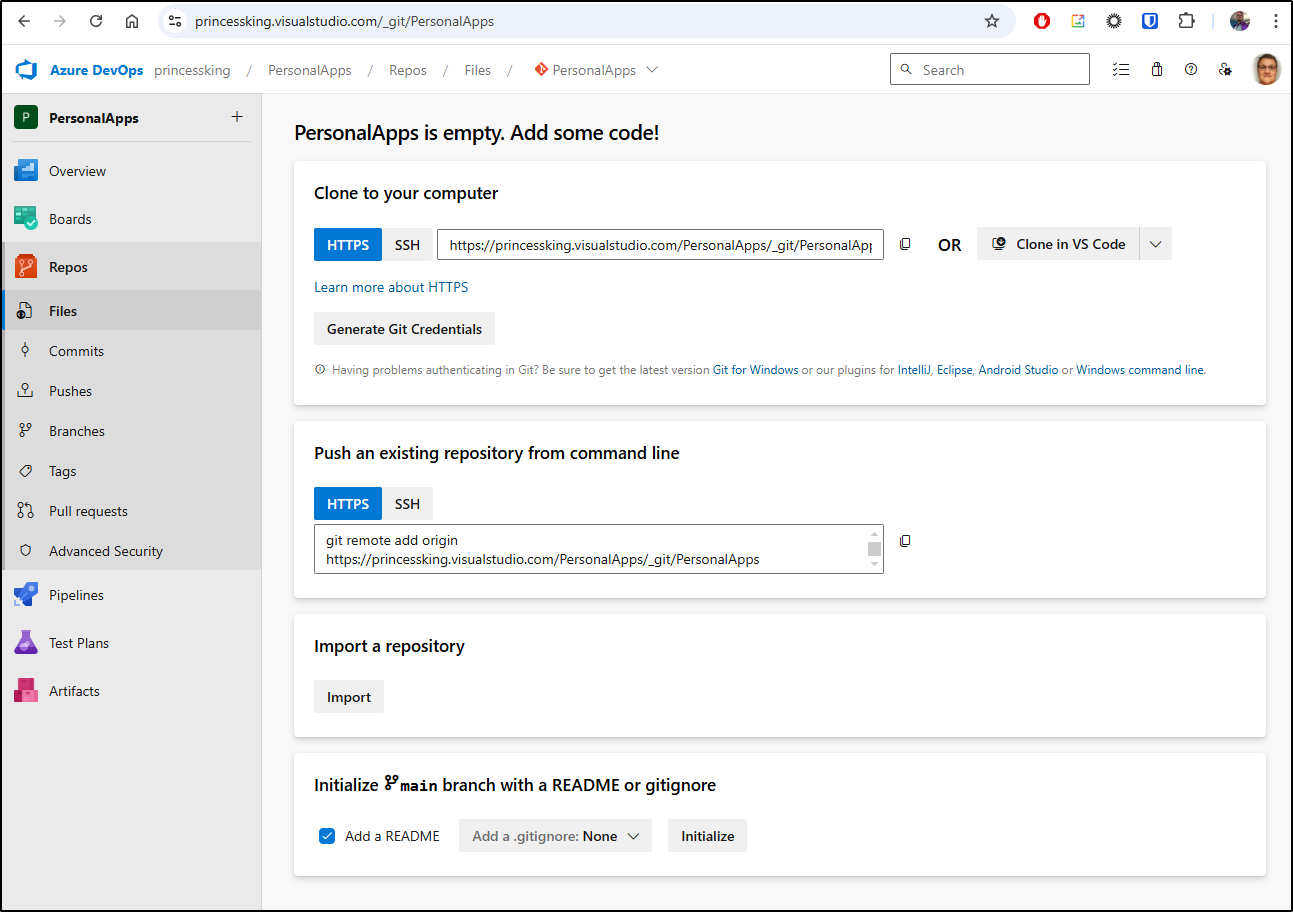Click the Search box in header
The image size is (1293, 912).
pos(990,69)
